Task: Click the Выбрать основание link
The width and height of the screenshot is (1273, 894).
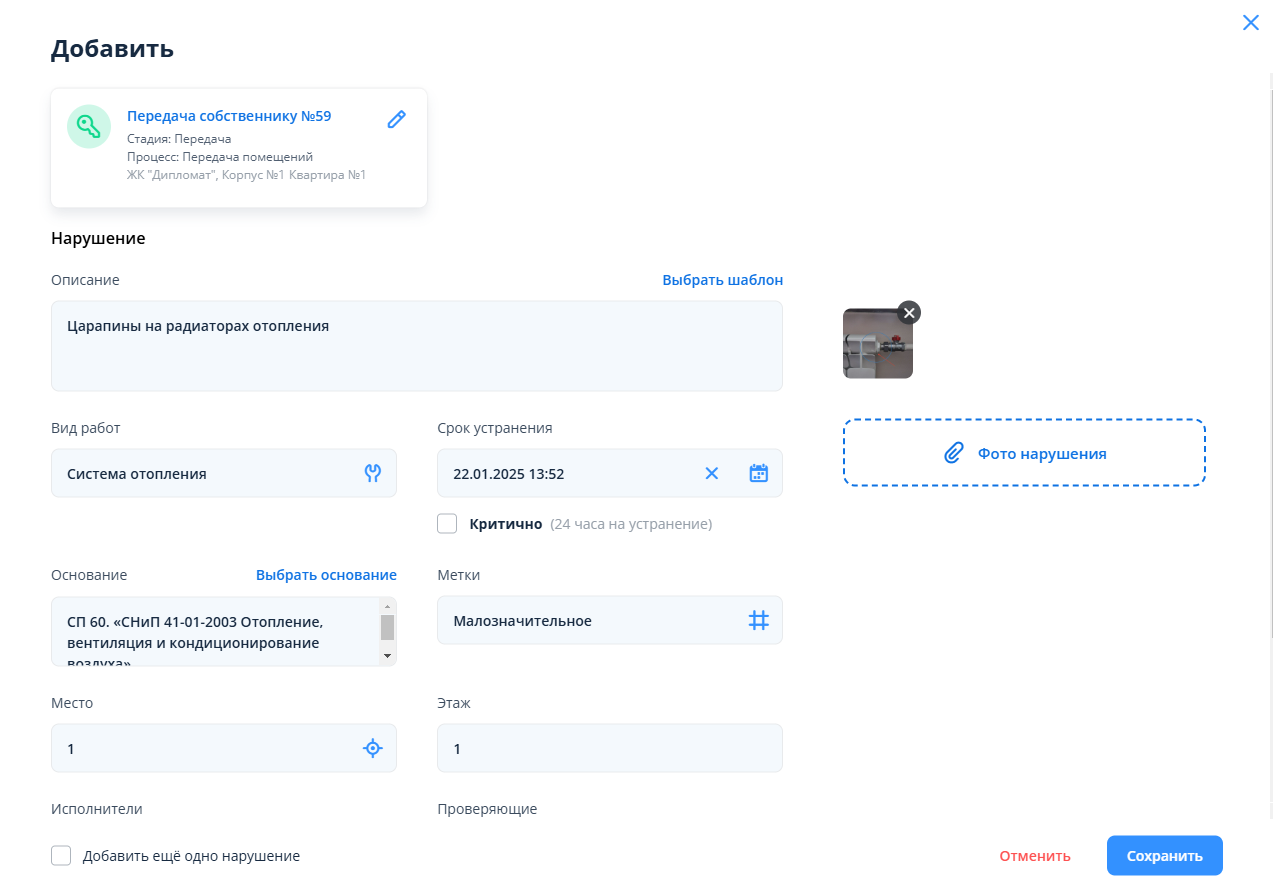Action: click(326, 575)
